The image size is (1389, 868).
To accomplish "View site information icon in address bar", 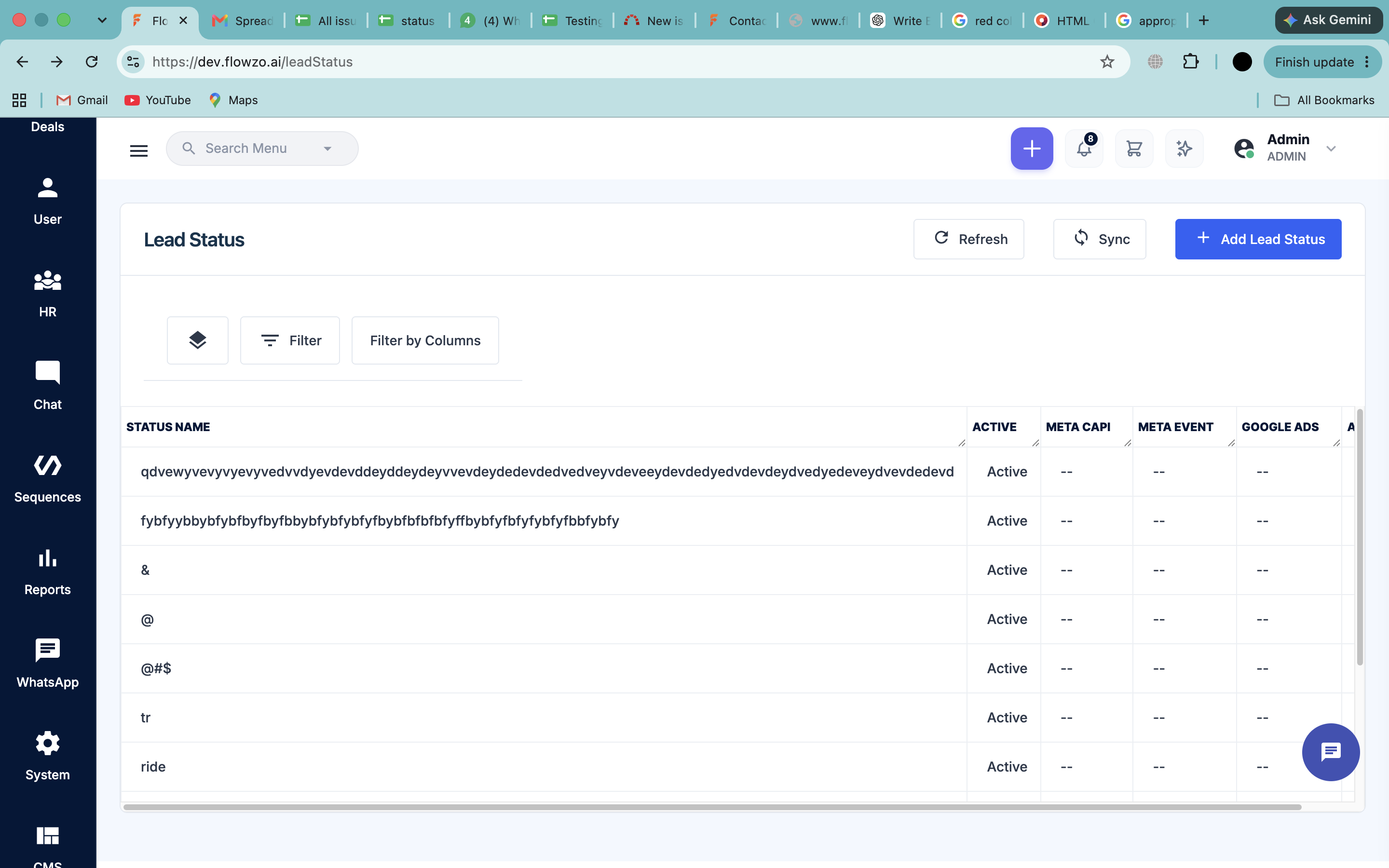I will click(x=133, y=62).
